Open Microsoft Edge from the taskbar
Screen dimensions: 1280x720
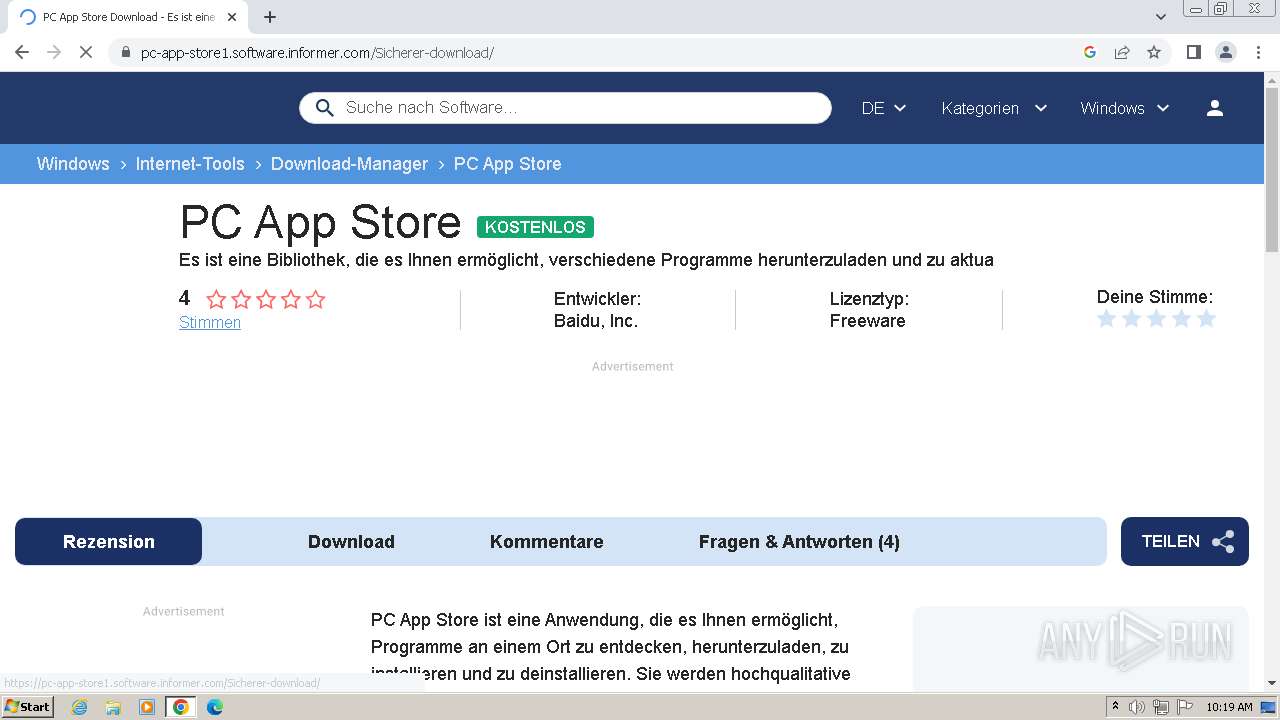[215, 707]
